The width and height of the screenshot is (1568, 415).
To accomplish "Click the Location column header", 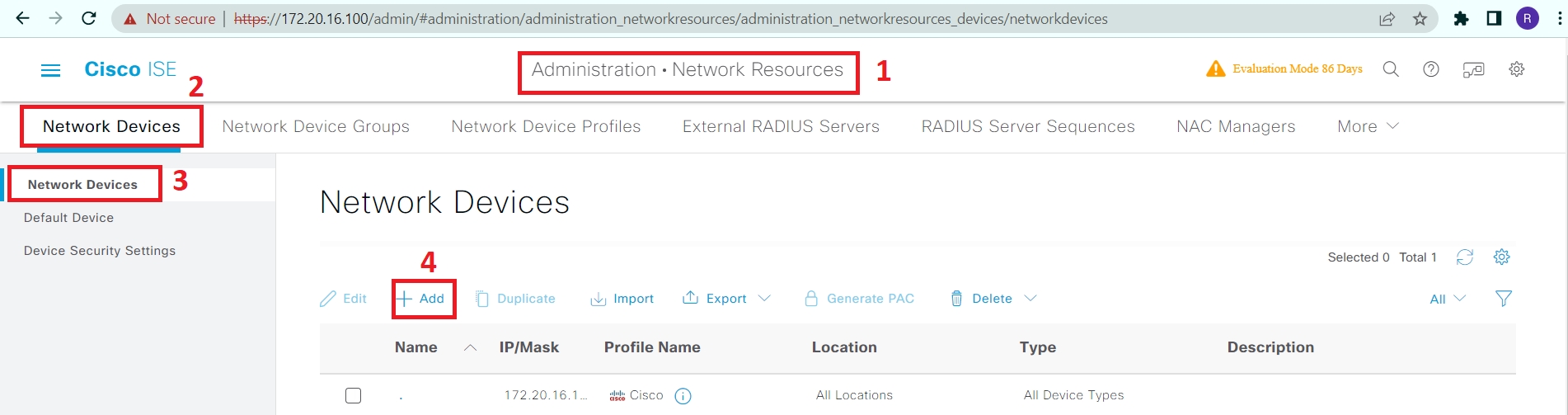I will pyautogui.click(x=844, y=347).
